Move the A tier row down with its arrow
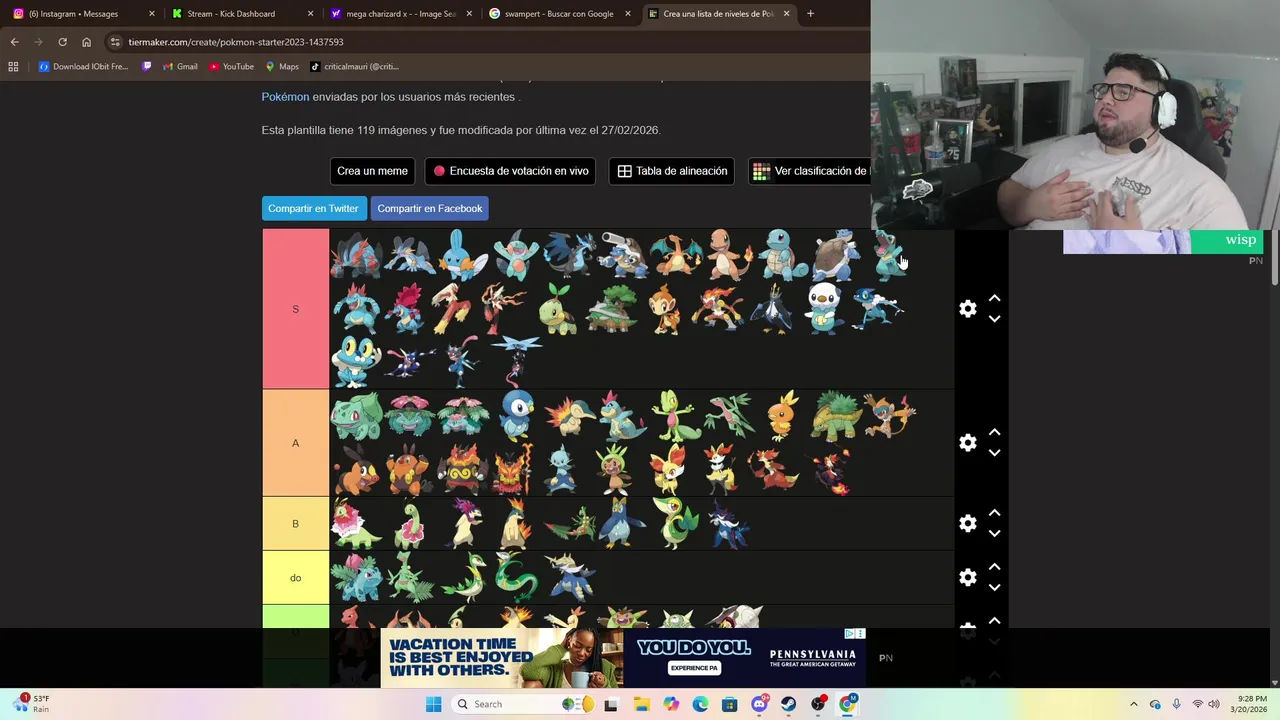Image resolution: width=1280 pixels, height=720 pixels. click(x=994, y=453)
